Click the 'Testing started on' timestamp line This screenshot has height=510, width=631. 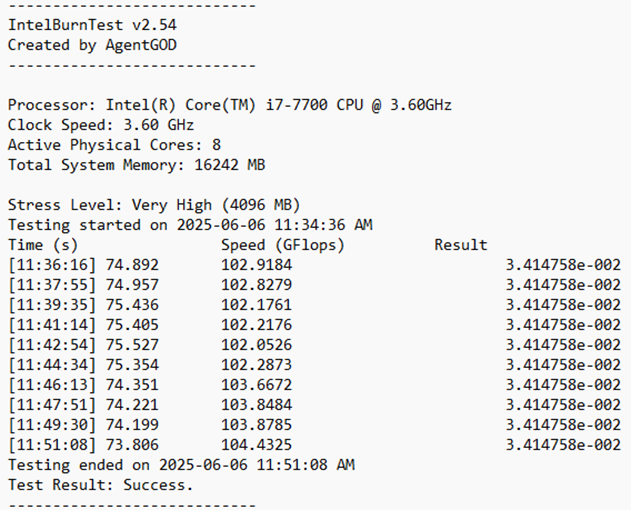[190, 225]
